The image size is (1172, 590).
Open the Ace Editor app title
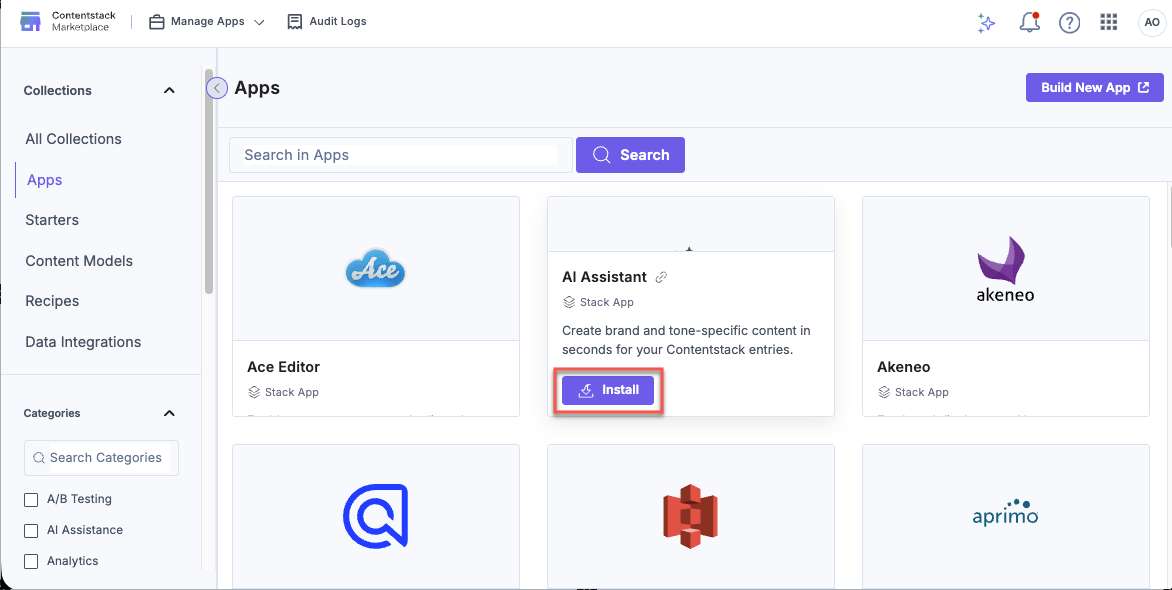283,367
